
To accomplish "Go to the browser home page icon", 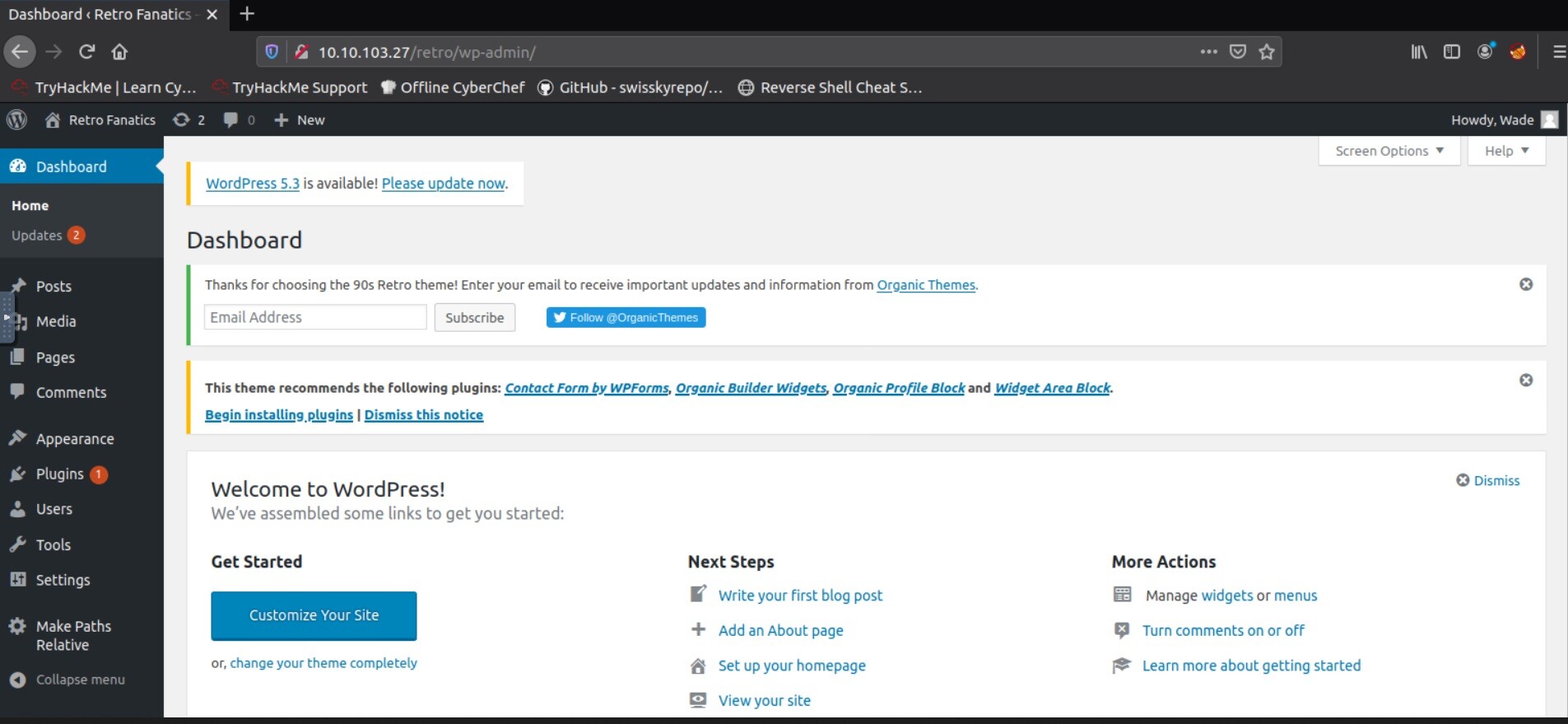I will [x=119, y=52].
